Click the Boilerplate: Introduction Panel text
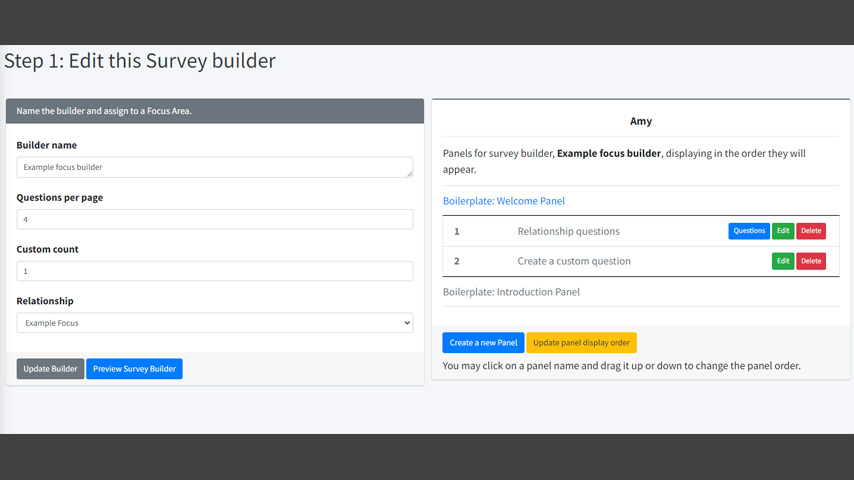 511,292
